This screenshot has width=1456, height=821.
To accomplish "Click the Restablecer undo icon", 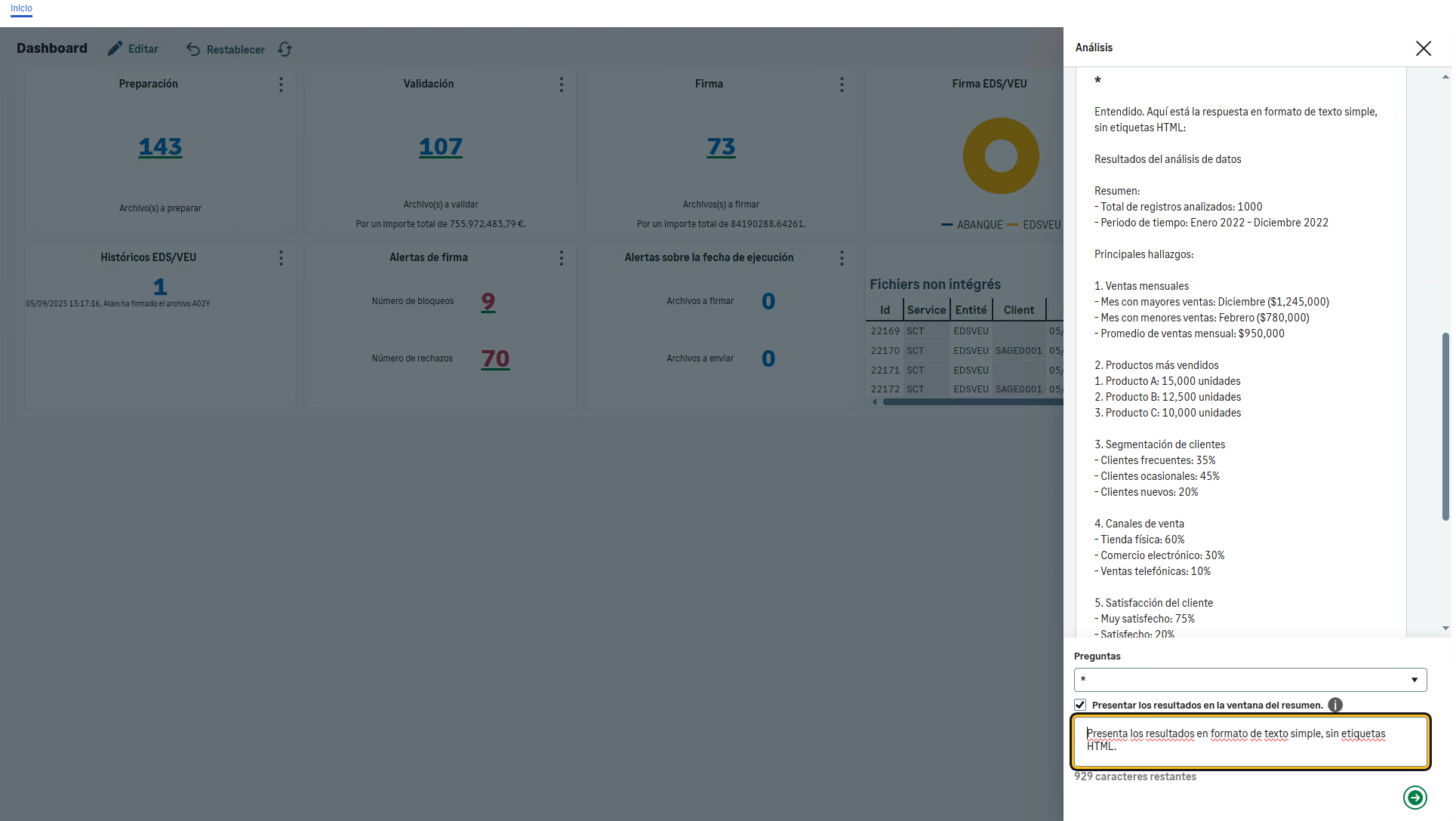I will click(193, 49).
